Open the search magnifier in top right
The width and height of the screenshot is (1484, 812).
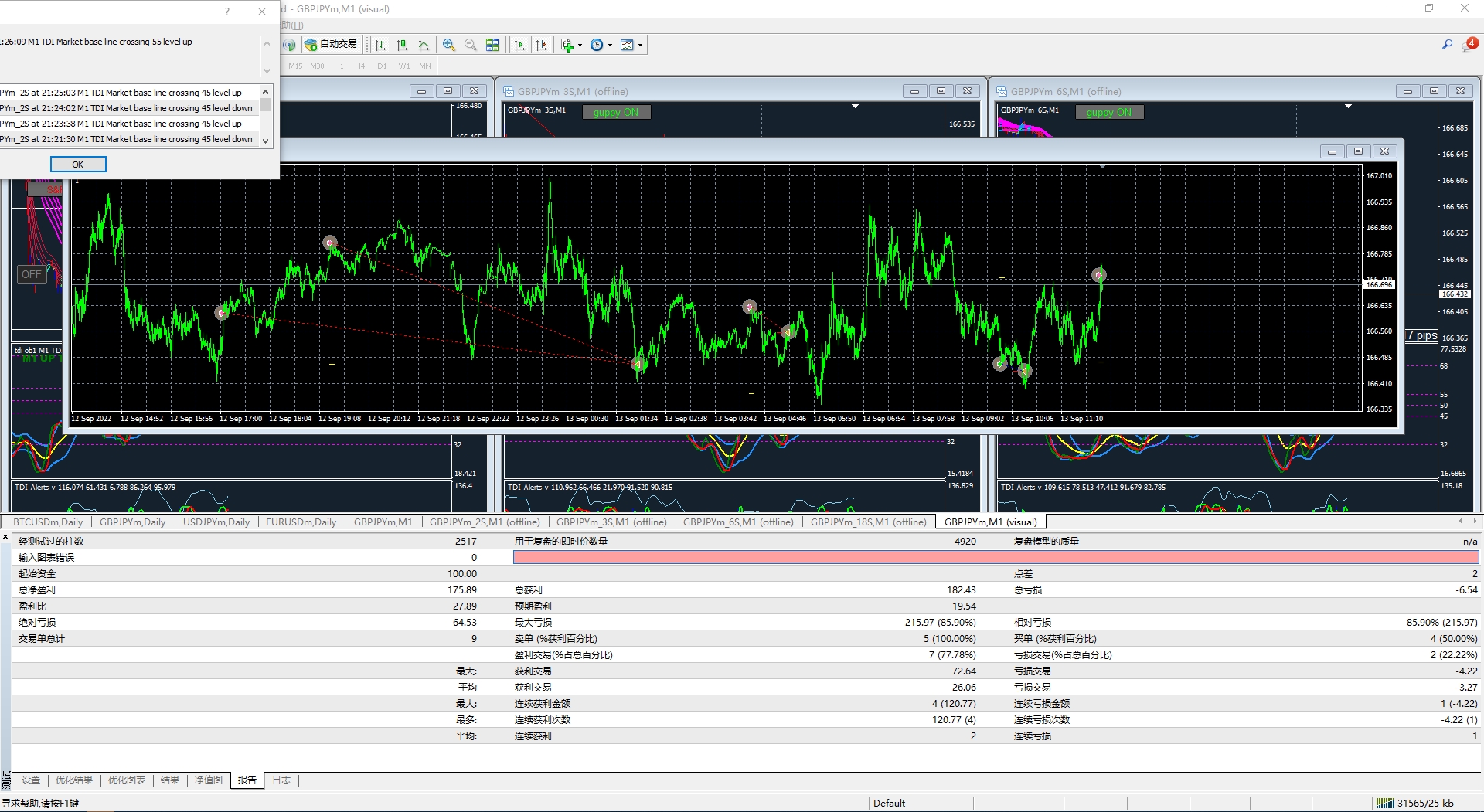(x=1447, y=45)
